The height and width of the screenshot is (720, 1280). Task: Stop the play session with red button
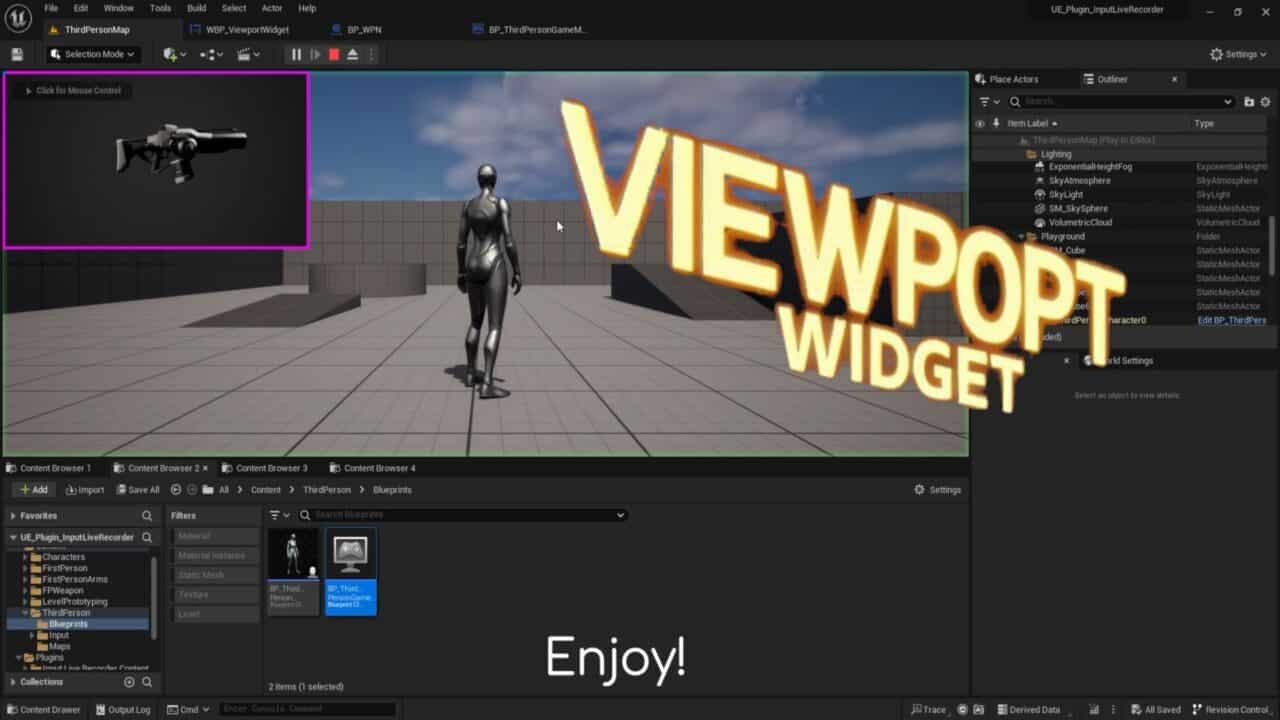pyautogui.click(x=334, y=55)
